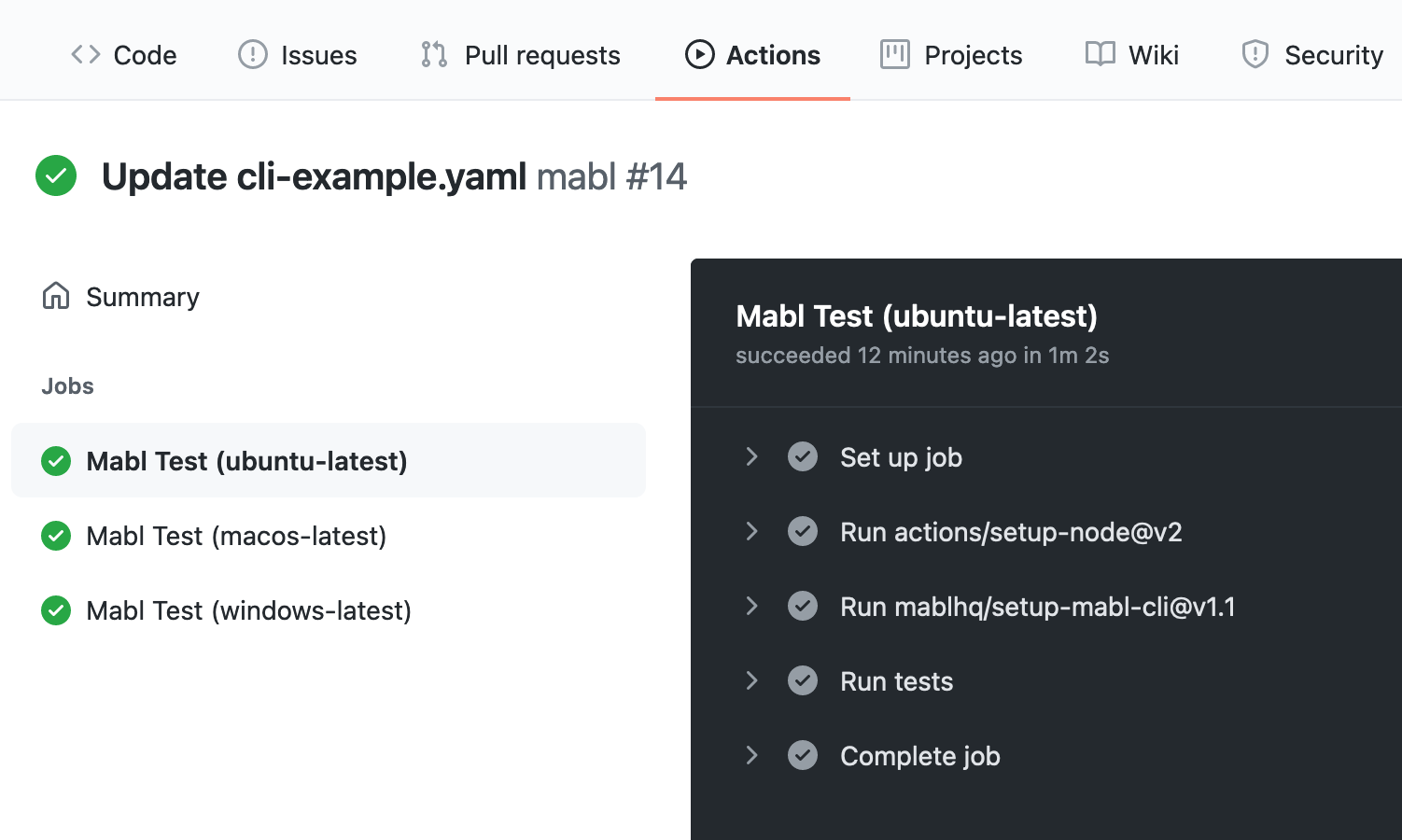Expand the Run actions/setup-node@v2 step
This screenshot has width=1402, height=840.
point(751,531)
